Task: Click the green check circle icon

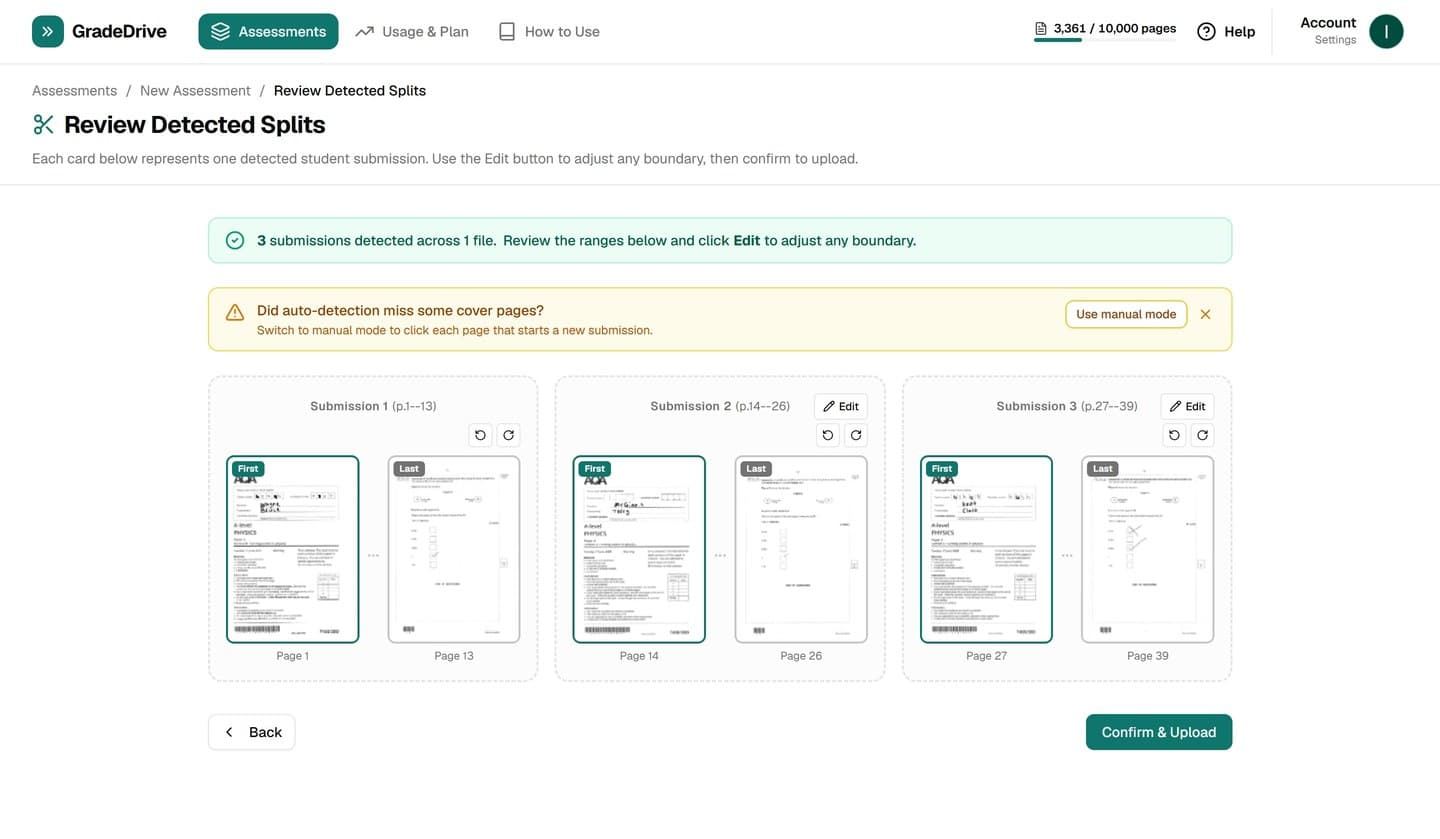Action: pos(235,241)
